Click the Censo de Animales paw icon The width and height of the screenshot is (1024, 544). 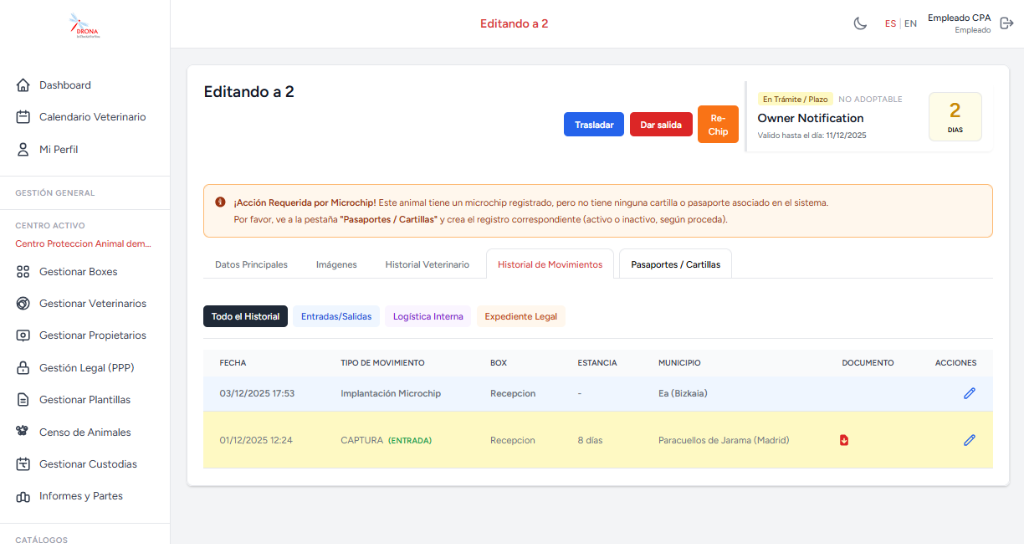click(x=23, y=432)
